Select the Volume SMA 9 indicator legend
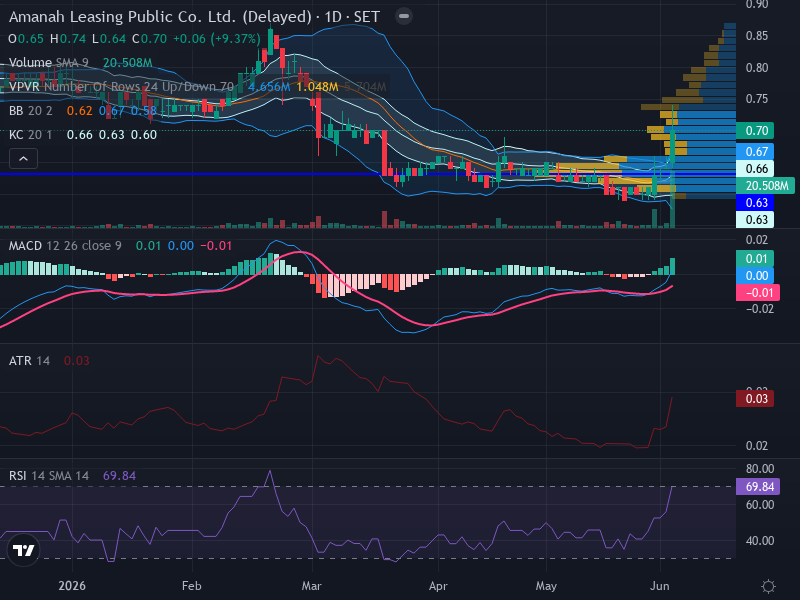This screenshot has height=600, width=800. click(48, 63)
